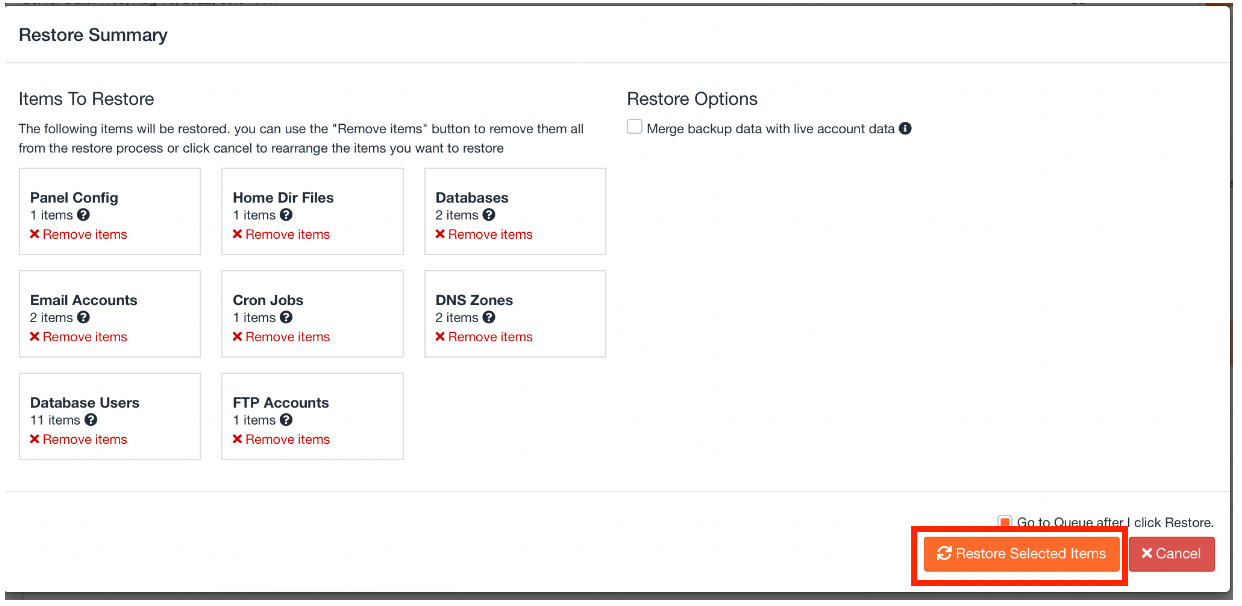Image resolution: width=1242 pixels, height=606 pixels.
Task: Click DNS Zones items help icon
Action: (x=489, y=318)
